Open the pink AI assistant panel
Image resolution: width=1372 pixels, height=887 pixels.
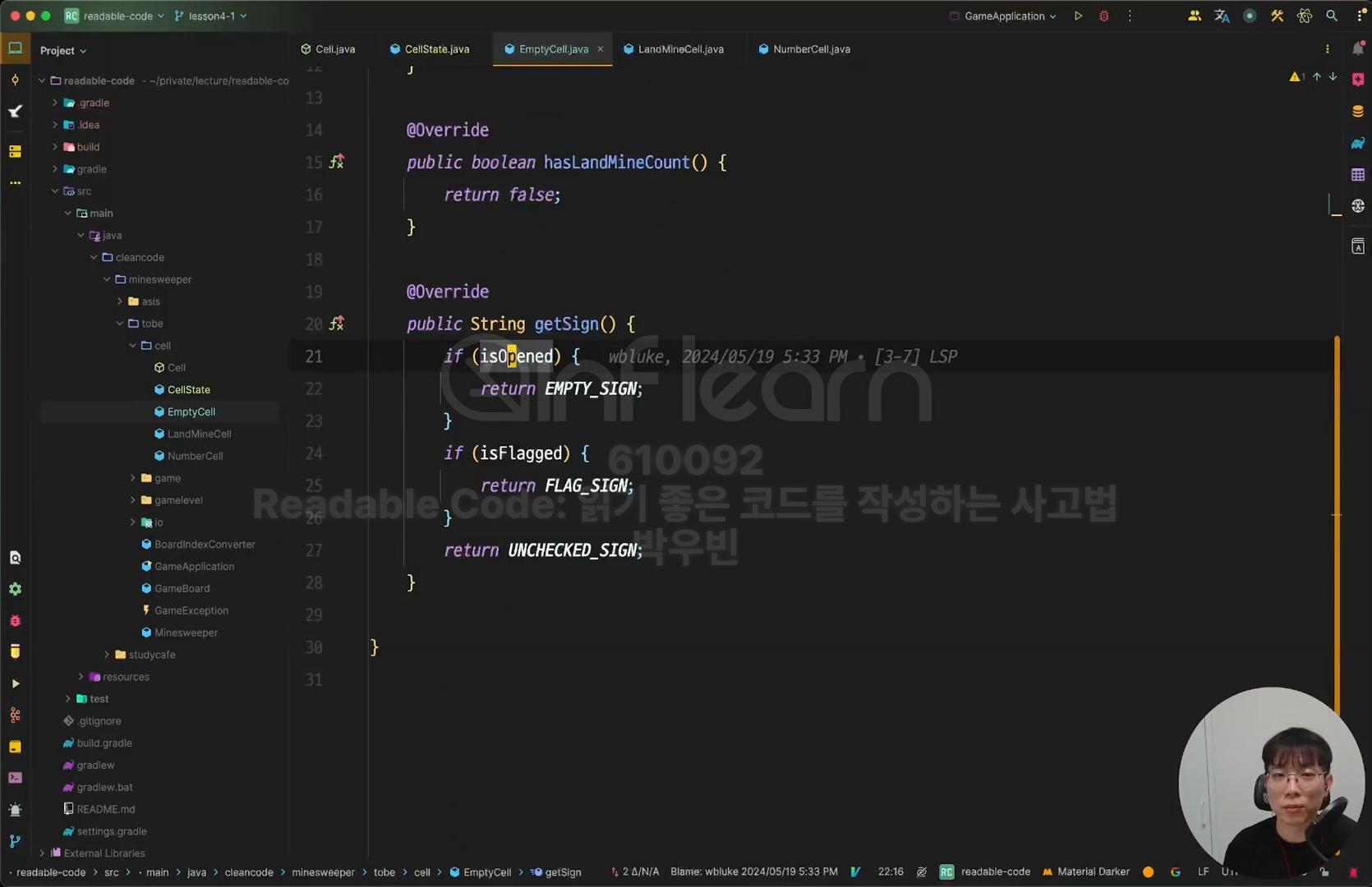click(x=1357, y=80)
